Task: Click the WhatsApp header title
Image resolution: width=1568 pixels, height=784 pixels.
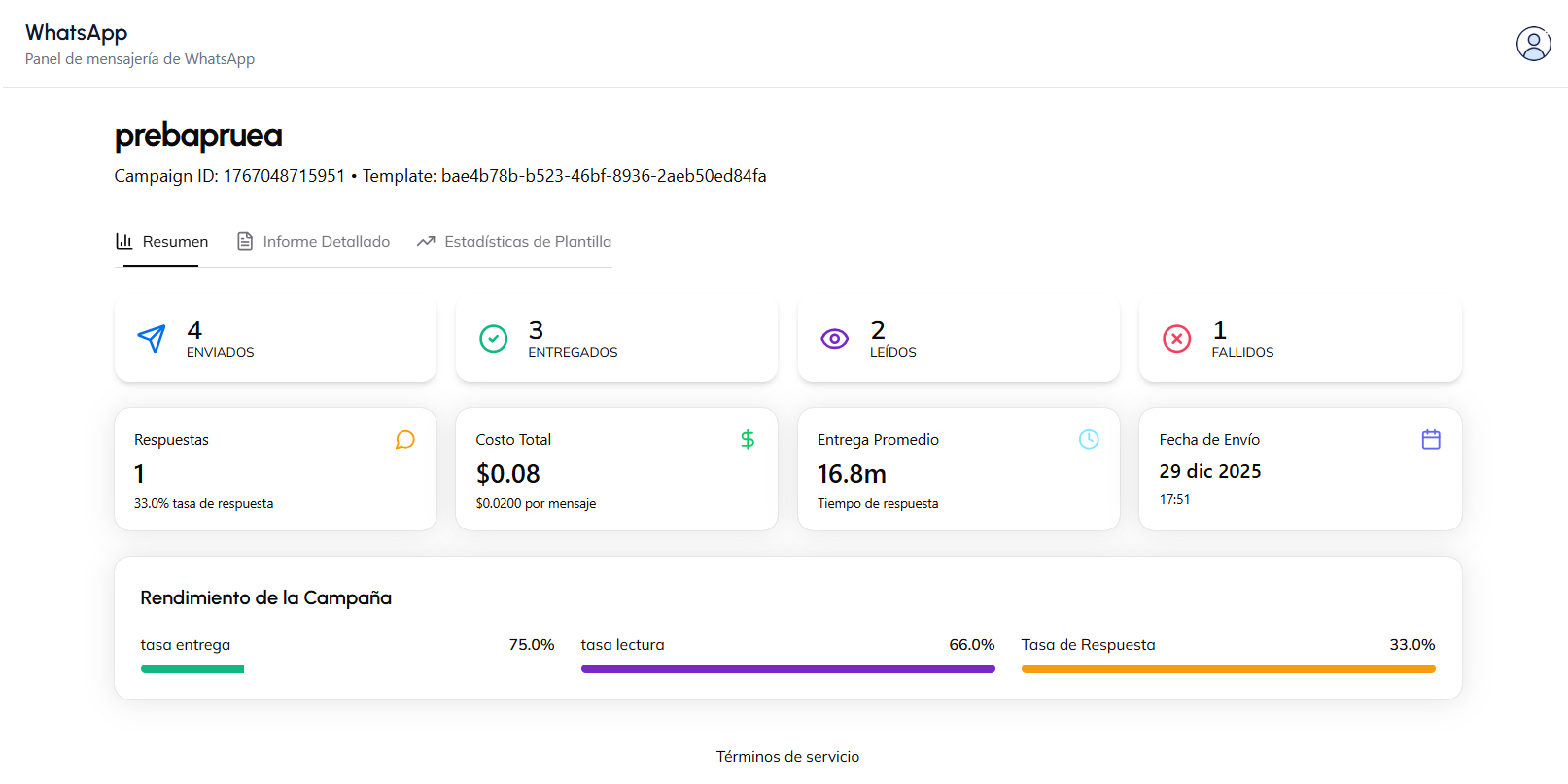Action: coord(76,33)
